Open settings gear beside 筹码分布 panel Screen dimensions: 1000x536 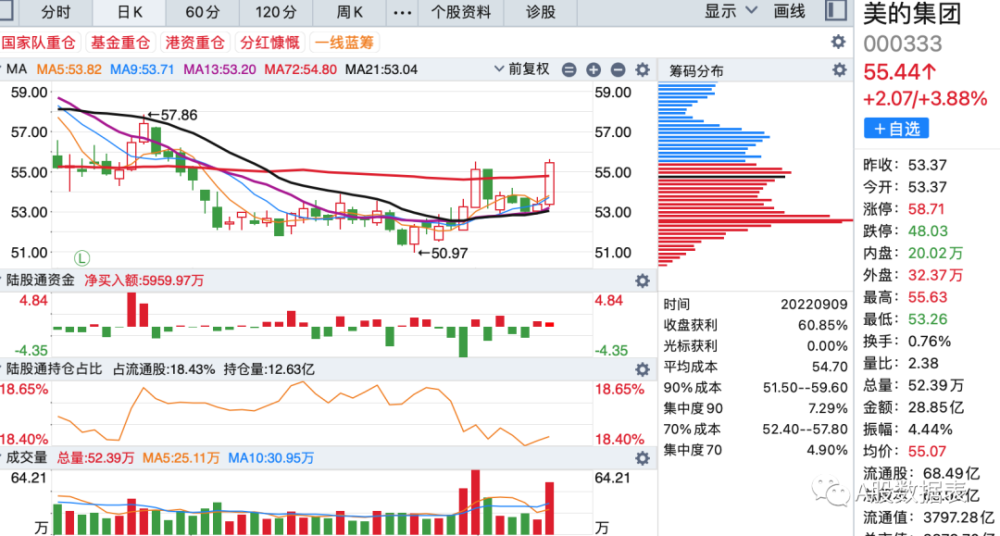tap(839, 70)
